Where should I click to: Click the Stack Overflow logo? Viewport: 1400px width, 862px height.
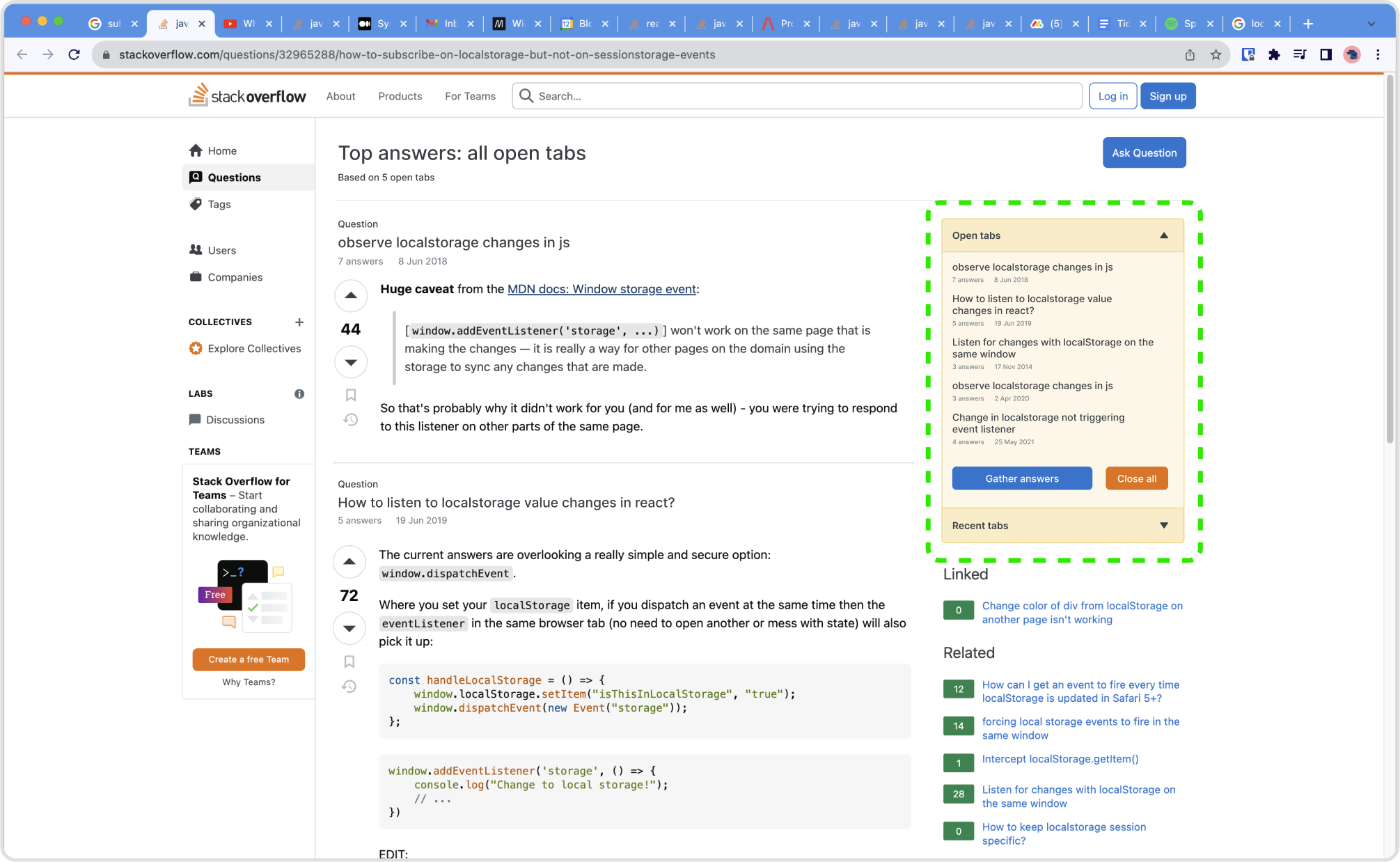[247, 95]
